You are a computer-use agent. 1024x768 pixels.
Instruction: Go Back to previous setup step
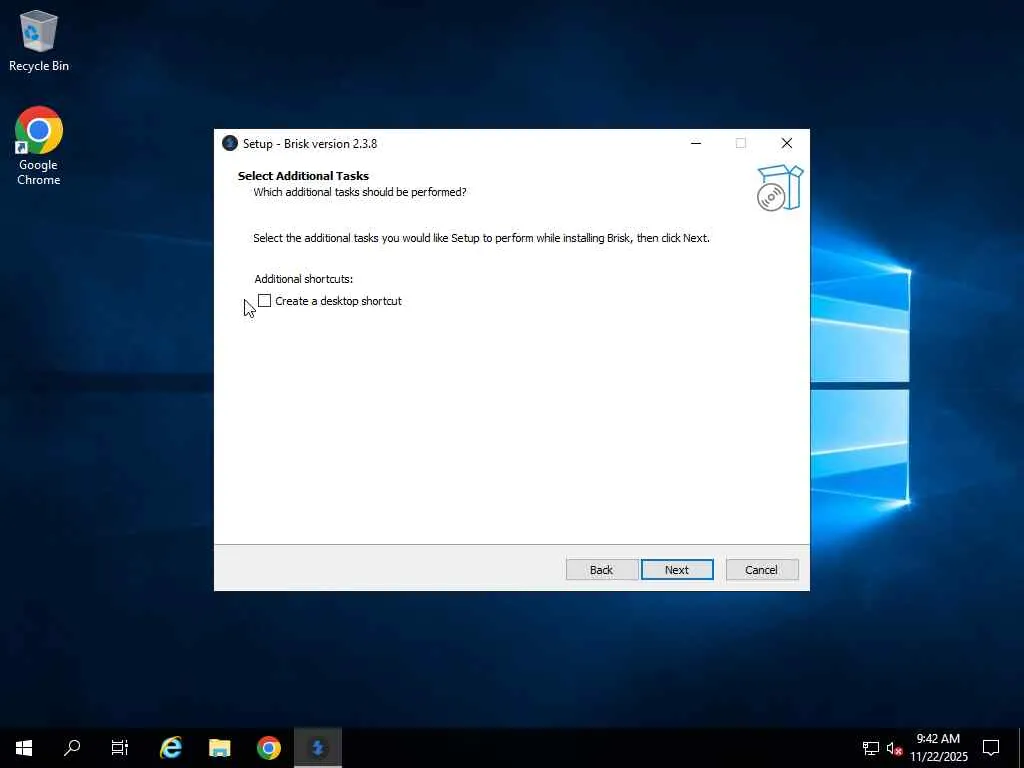point(601,569)
